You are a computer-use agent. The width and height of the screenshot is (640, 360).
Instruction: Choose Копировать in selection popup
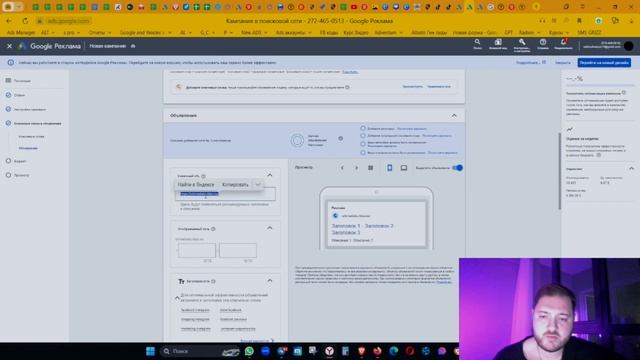tap(235, 184)
